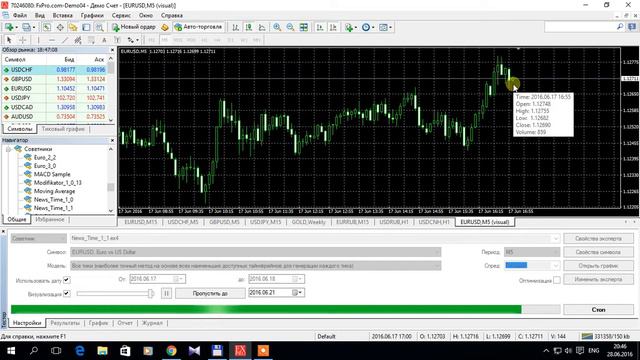The height and width of the screenshot is (360, 640).
Task: Click 'Новый ордер' toolbar button
Action: [134, 27]
